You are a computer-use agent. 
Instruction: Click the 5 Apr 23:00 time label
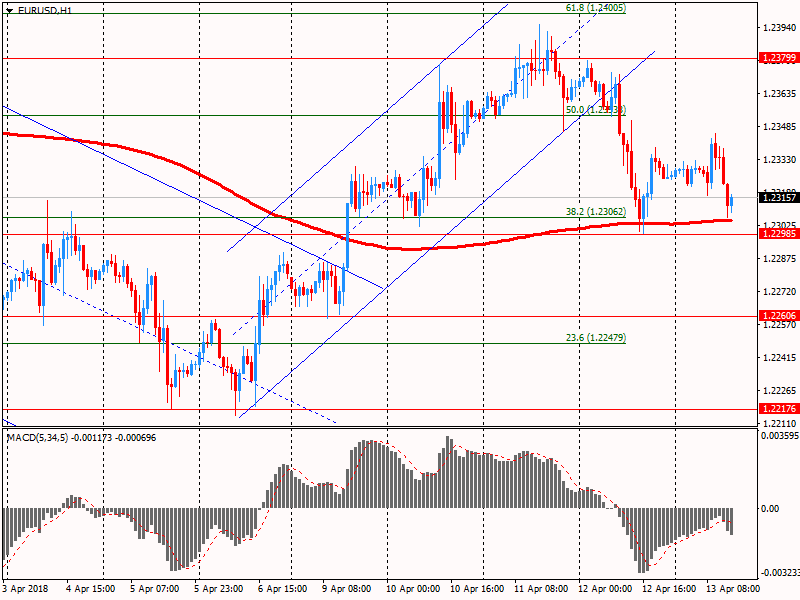tap(219, 589)
